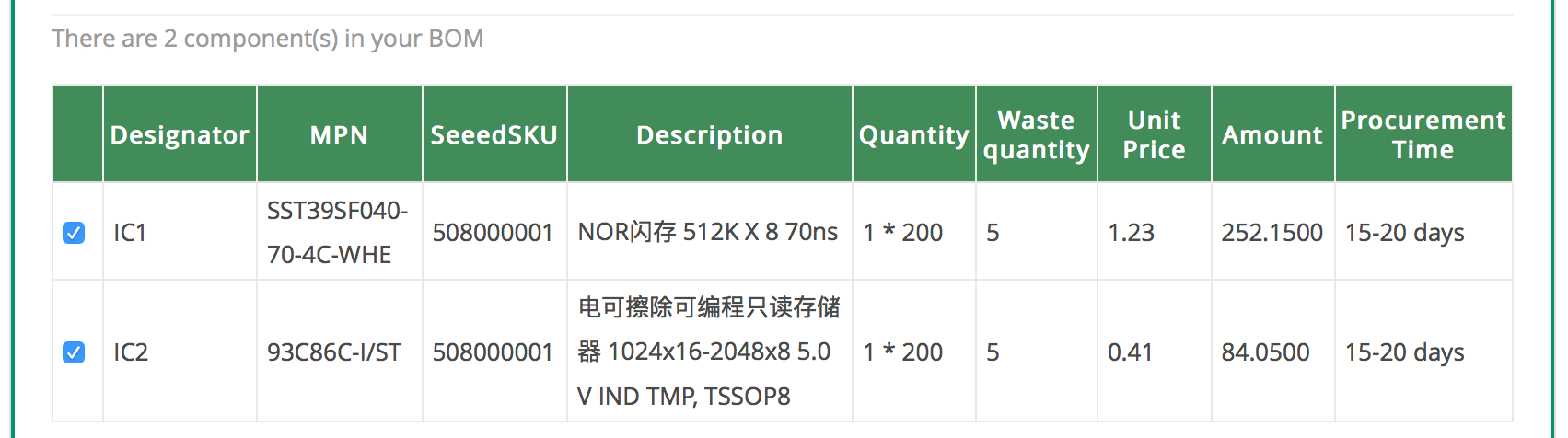Click the SeeedSKU column header
This screenshot has height=438, width=1568.
tap(494, 134)
